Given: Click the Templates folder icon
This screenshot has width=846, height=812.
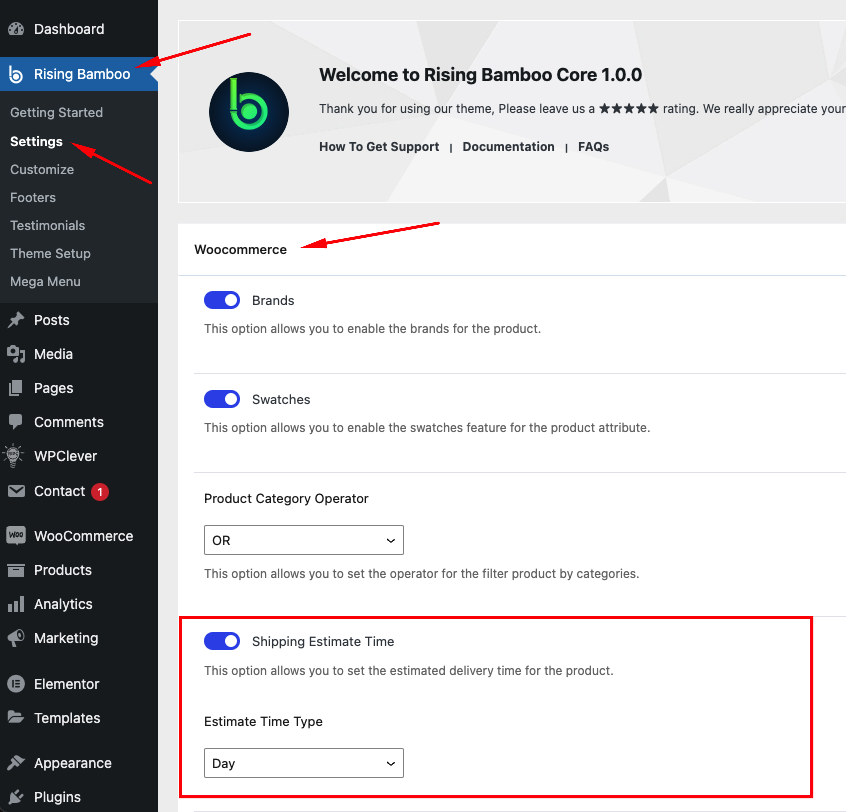Looking at the screenshot, I should coord(16,718).
